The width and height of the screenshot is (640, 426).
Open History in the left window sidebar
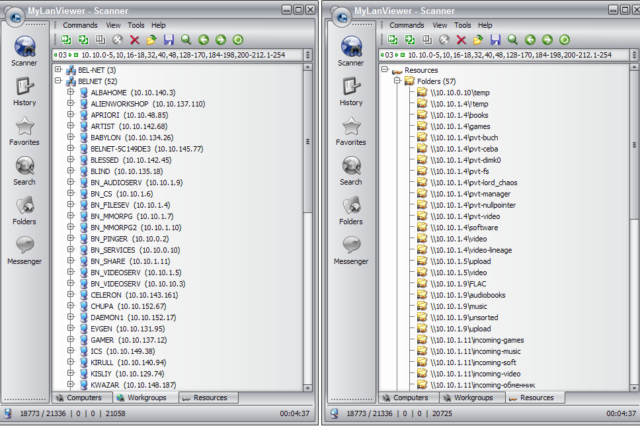coord(24,91)
